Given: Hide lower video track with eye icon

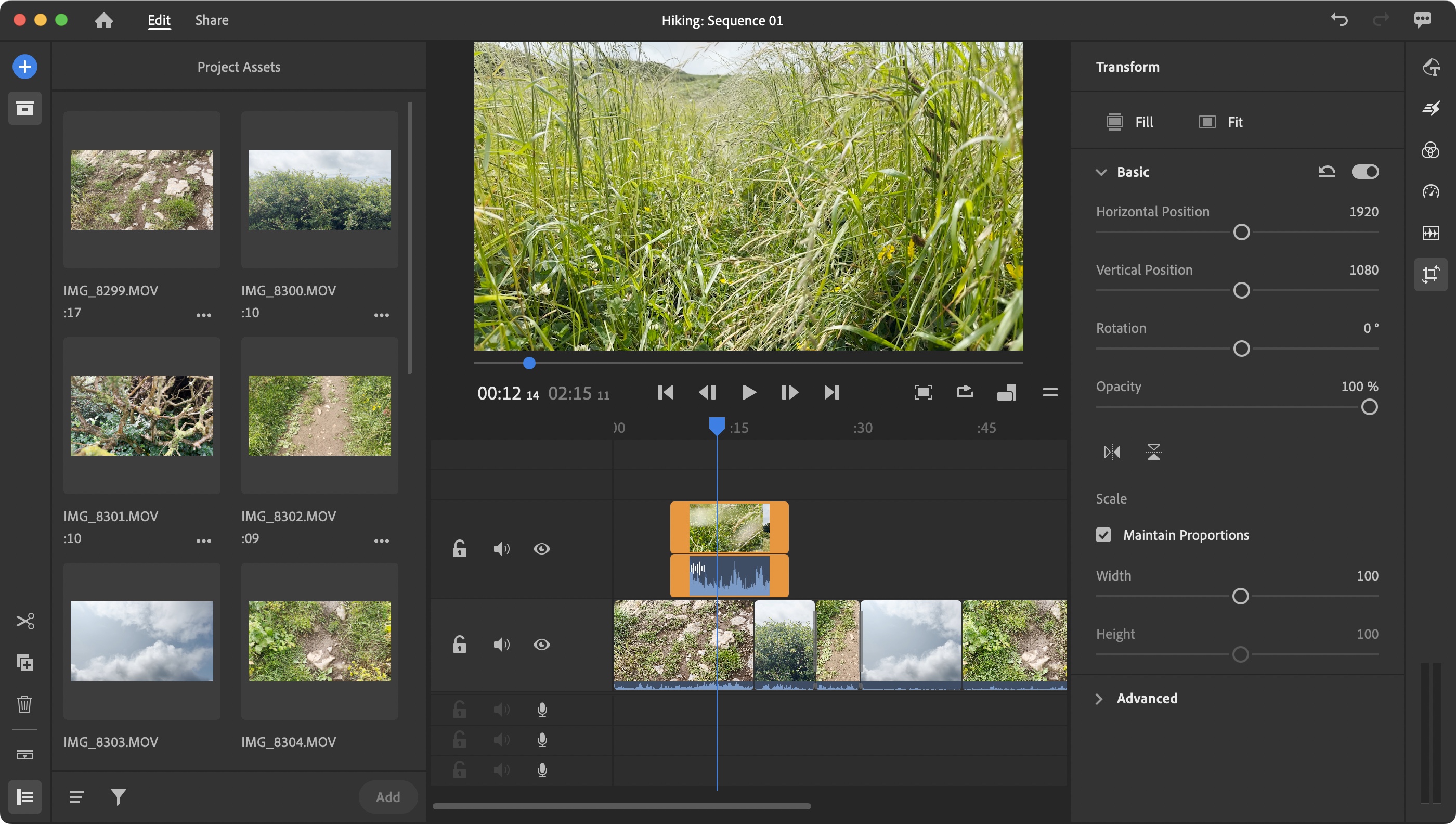Looking at the screenshot, I should 541,644.
